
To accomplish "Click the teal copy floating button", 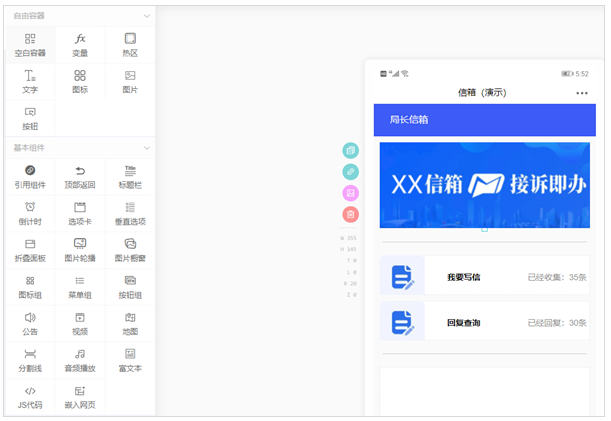I will [x=351, y=150].
